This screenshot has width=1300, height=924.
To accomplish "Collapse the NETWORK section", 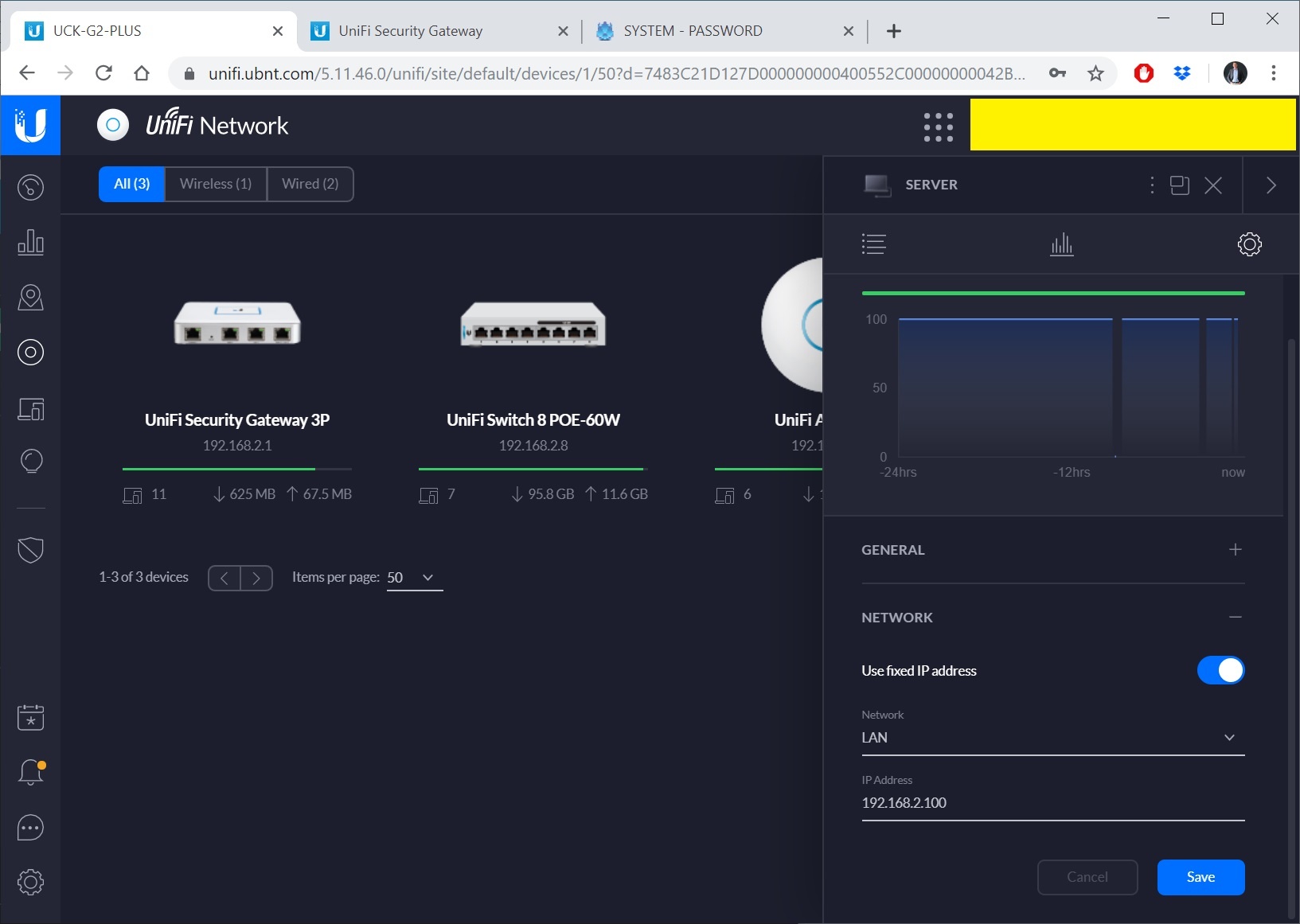I will pyautogui.click(x=1052, y=618).
